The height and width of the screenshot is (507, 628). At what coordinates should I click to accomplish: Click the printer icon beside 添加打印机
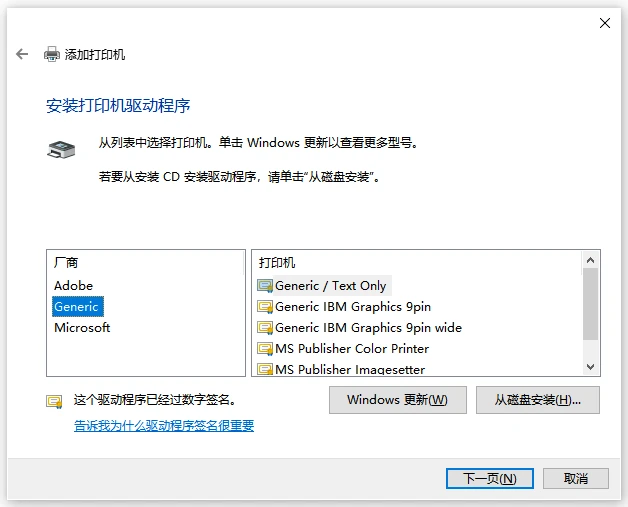52,54
